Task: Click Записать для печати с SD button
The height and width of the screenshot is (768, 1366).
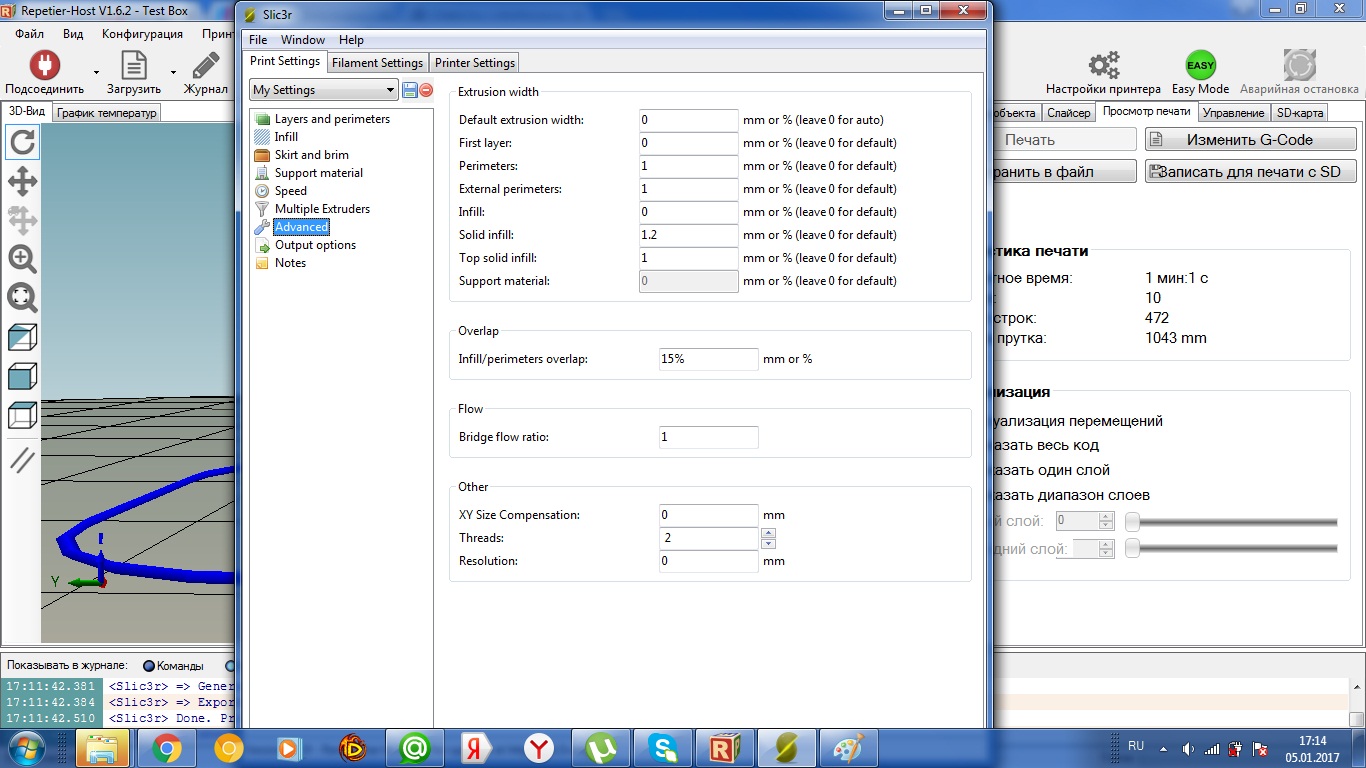Action: [1250, 172]
